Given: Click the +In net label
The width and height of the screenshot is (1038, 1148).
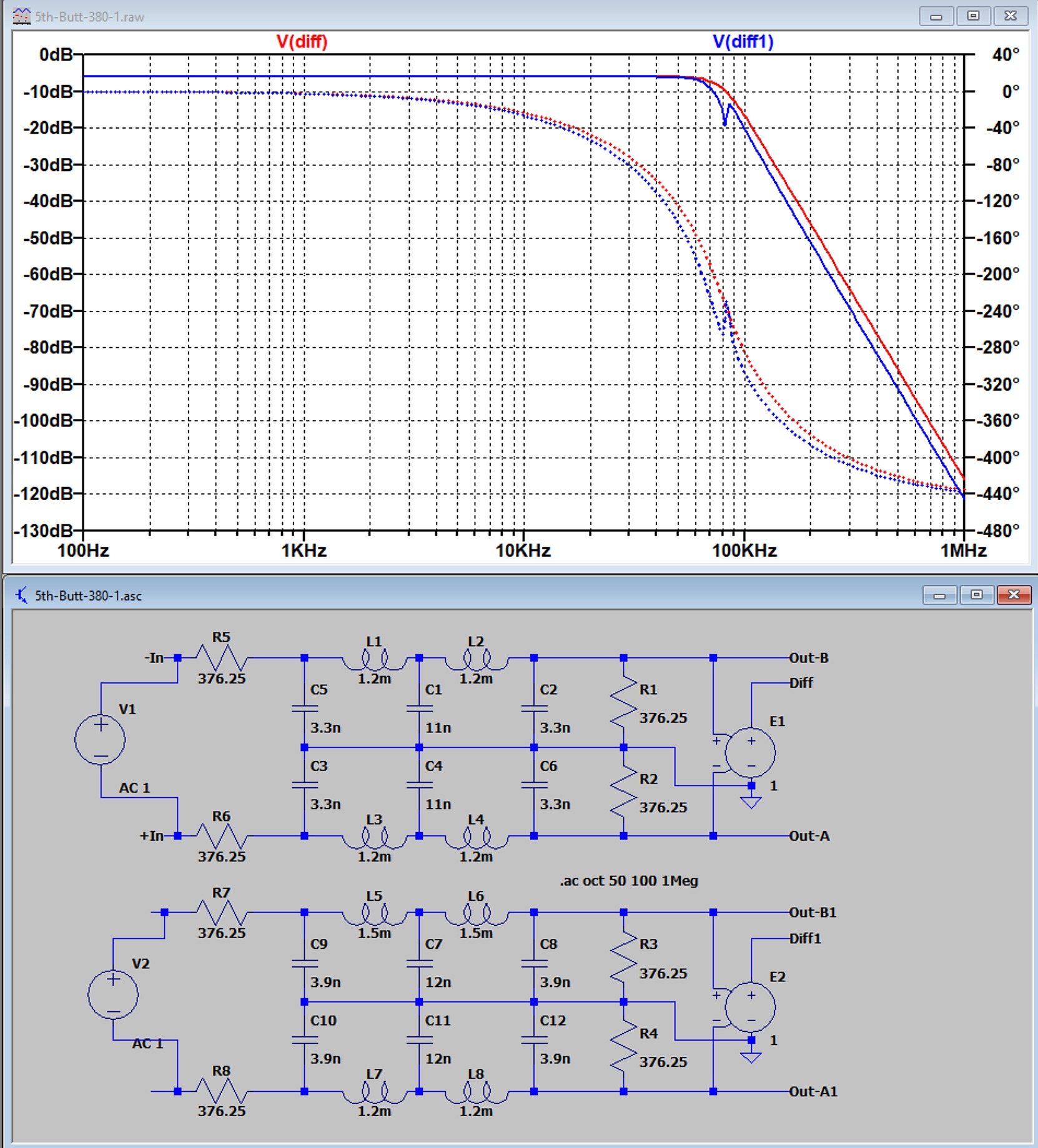Looking at the screenshot, I should pyautogui.click(x=151, y=836).
